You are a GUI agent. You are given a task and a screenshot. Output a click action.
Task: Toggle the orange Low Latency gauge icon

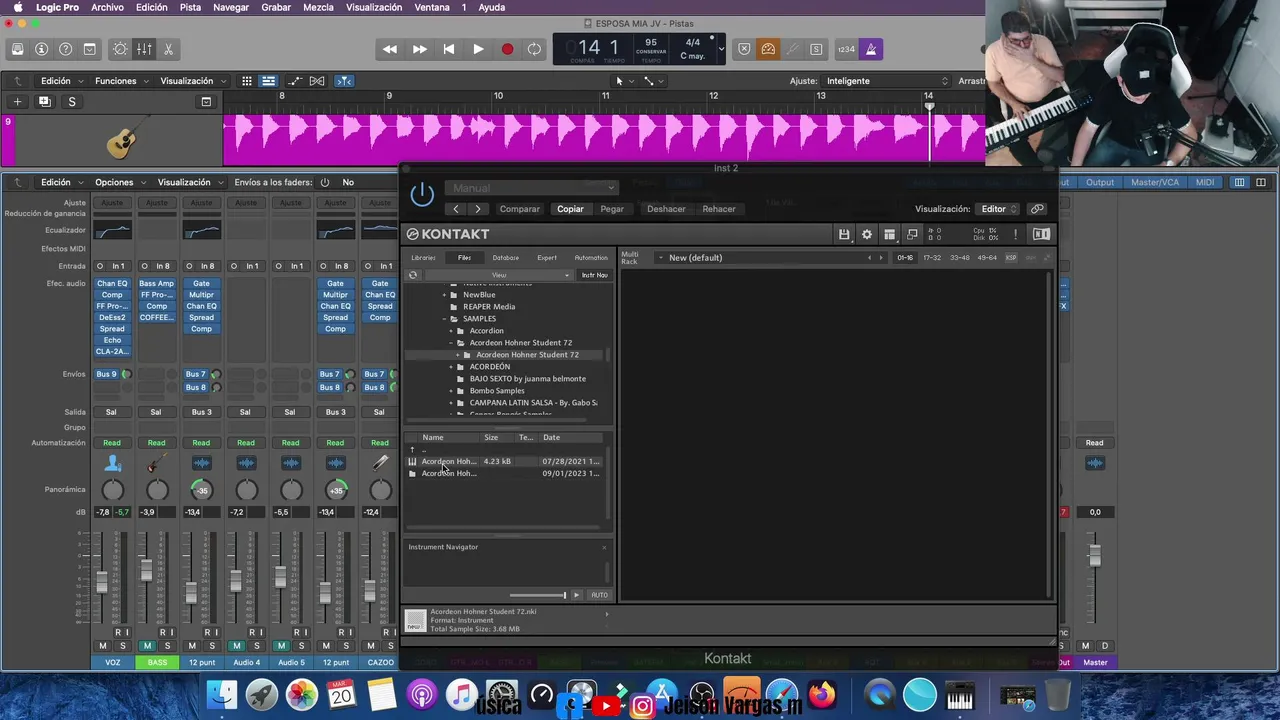tap(768, 49)
